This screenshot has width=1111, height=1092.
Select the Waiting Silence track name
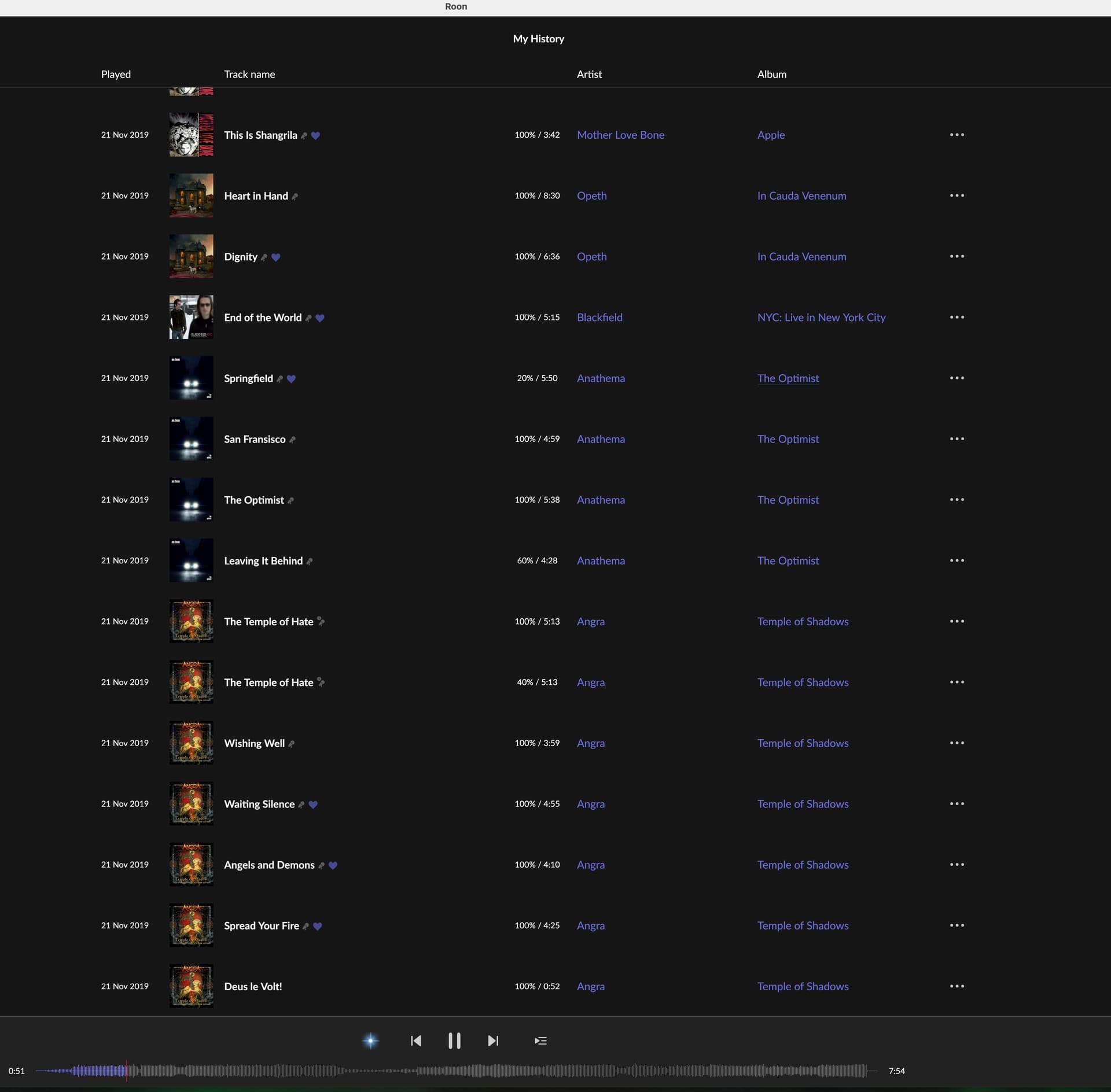(x=259, y=804)
